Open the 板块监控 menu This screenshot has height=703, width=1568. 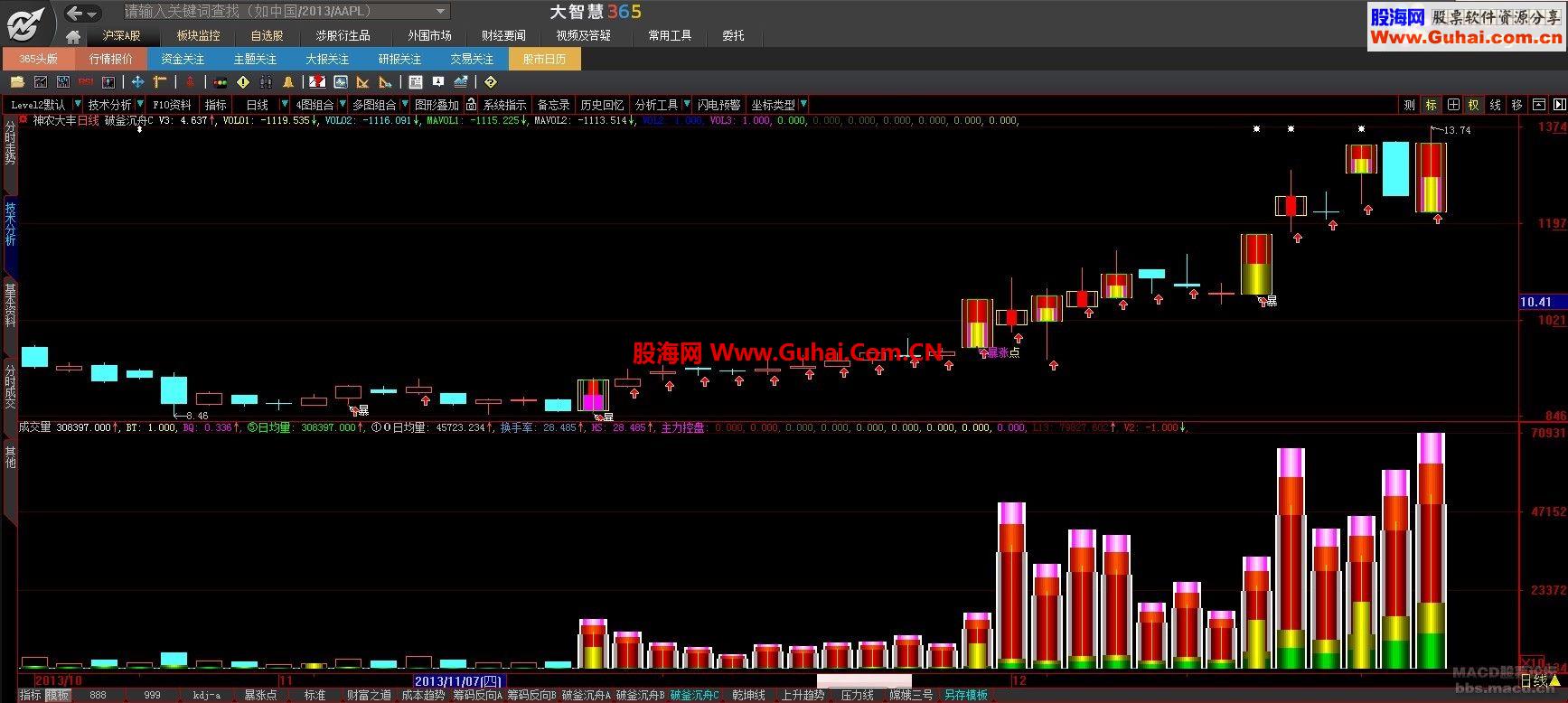point(198,36)
